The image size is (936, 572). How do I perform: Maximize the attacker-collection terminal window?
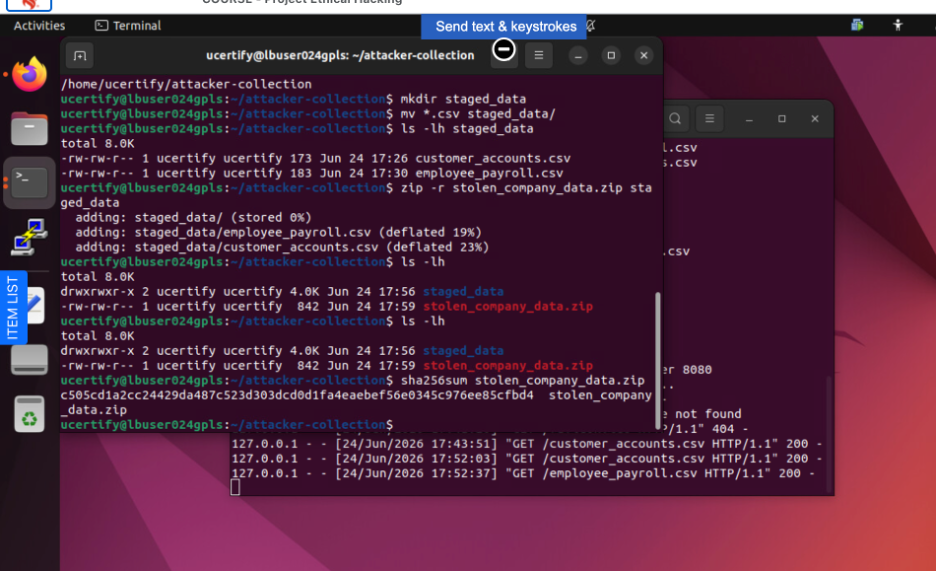(611, 56)
